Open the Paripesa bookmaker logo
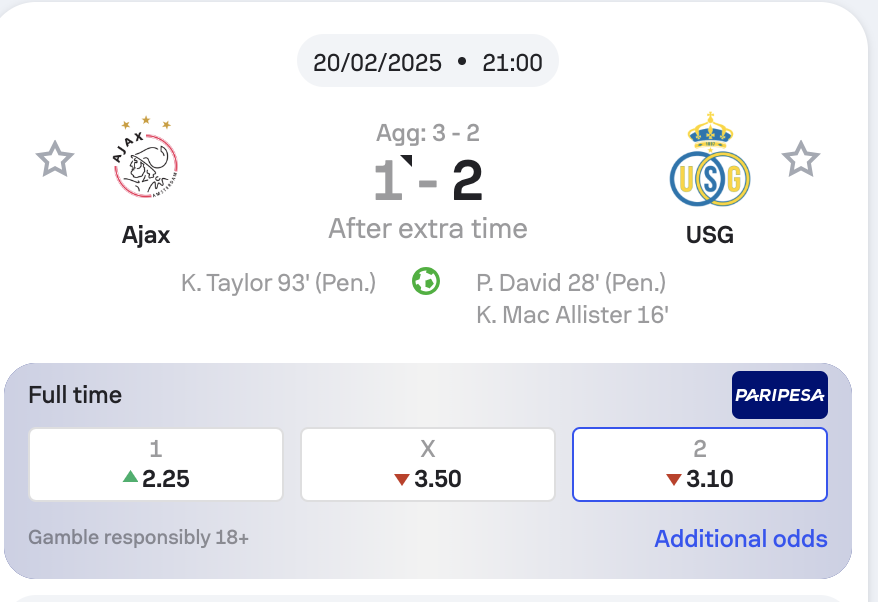Screen dimensions: 878x602 [779, 395]
